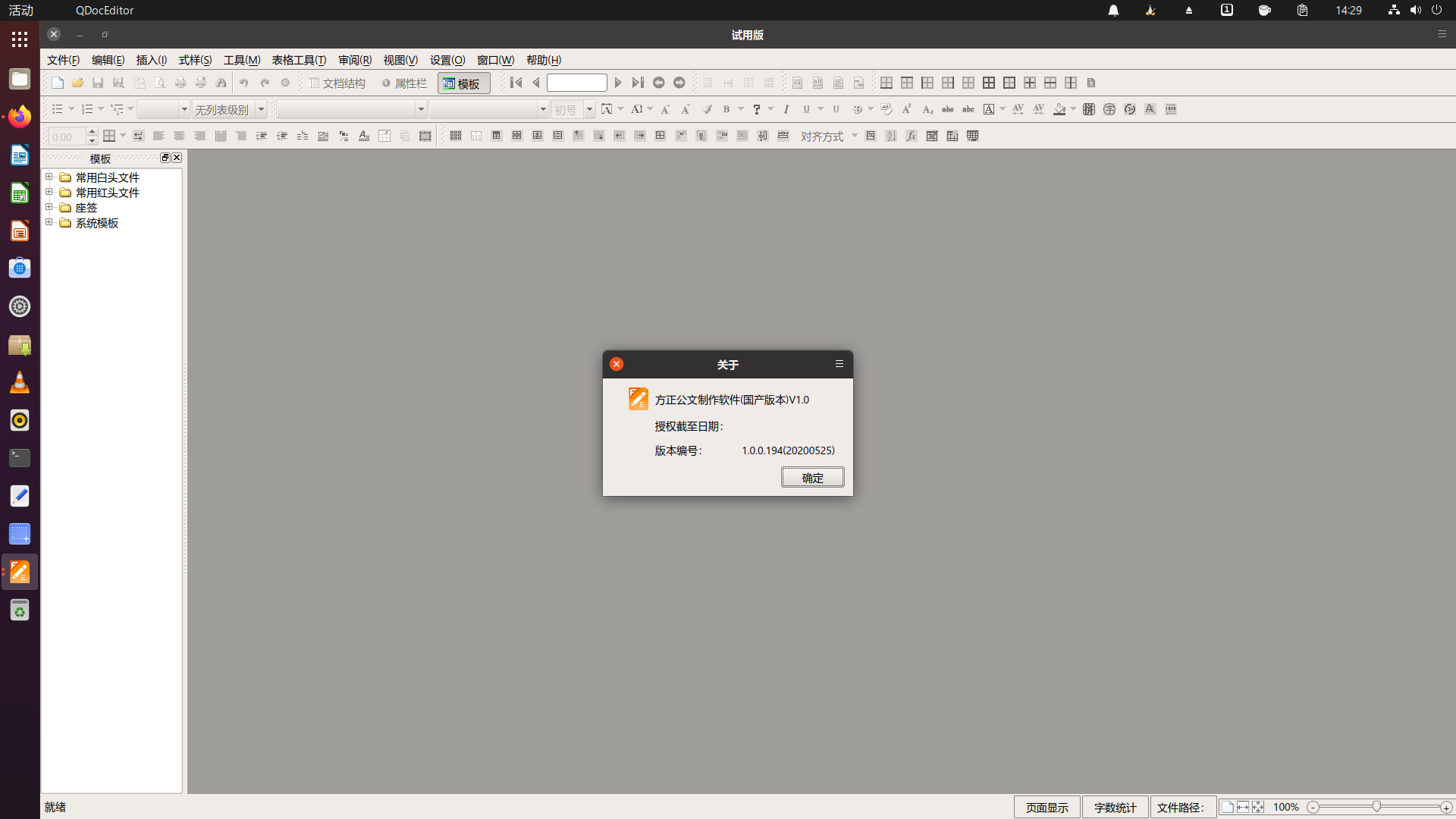Click the 字数统计 status bar button
1456x819 pixels.
coord(1116,808)
